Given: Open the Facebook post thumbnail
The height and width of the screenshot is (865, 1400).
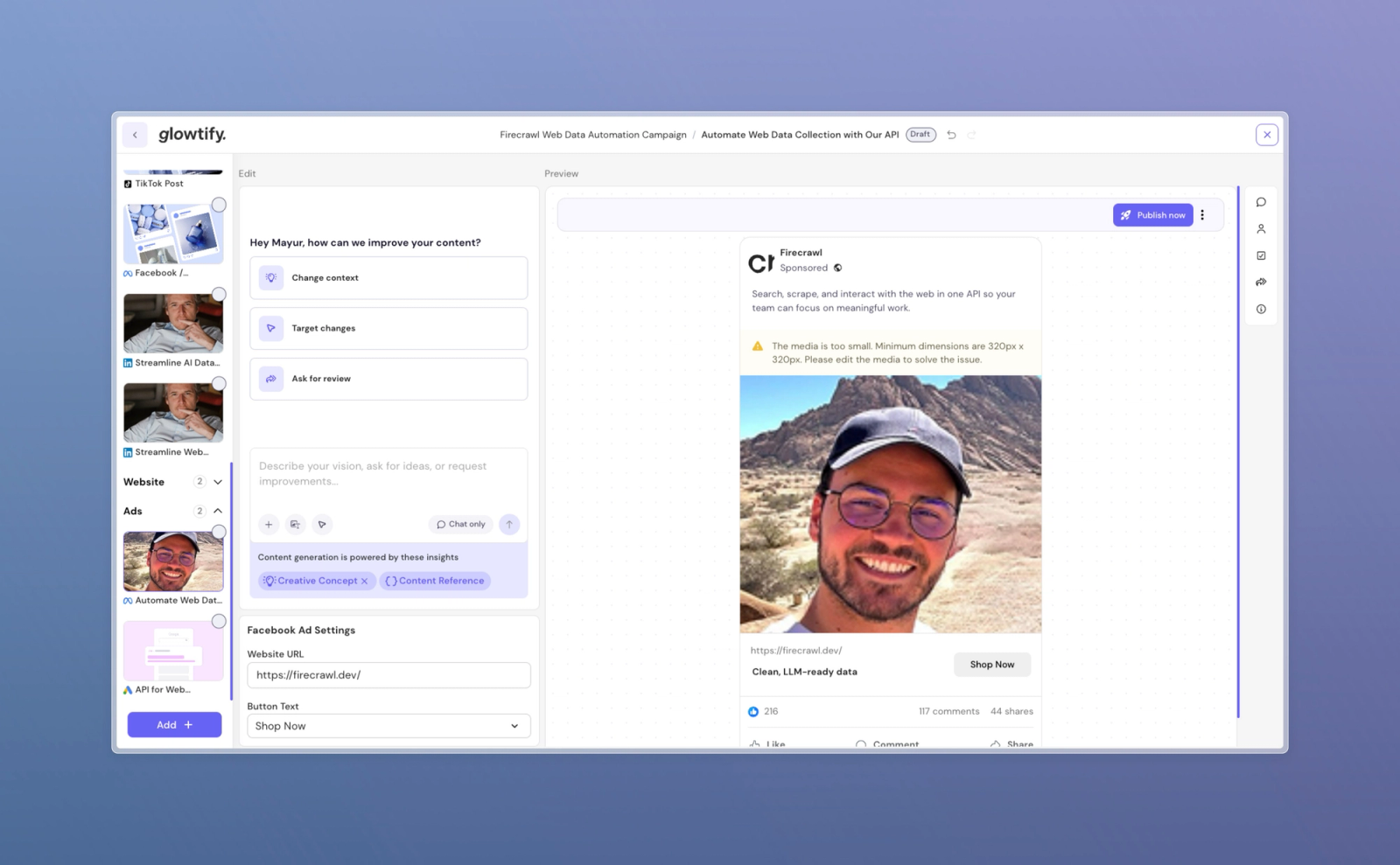Looking at the screenshot, I should pos(173,234).
